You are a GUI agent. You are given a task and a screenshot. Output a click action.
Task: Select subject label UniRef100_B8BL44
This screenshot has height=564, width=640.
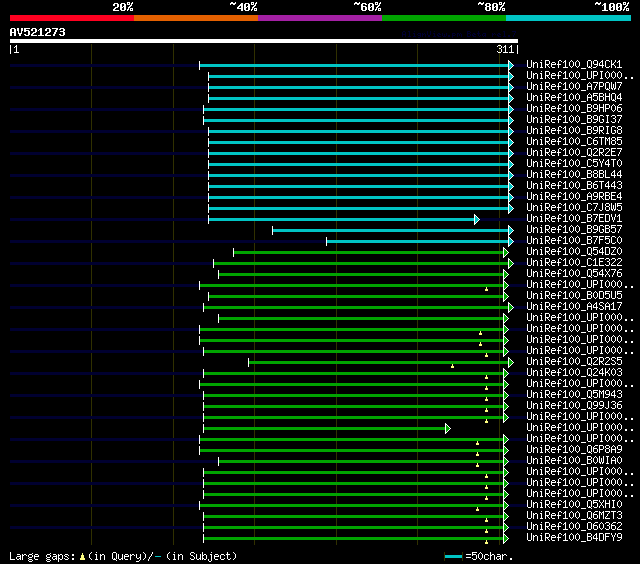pyautogui.click(x=574, y=175)
